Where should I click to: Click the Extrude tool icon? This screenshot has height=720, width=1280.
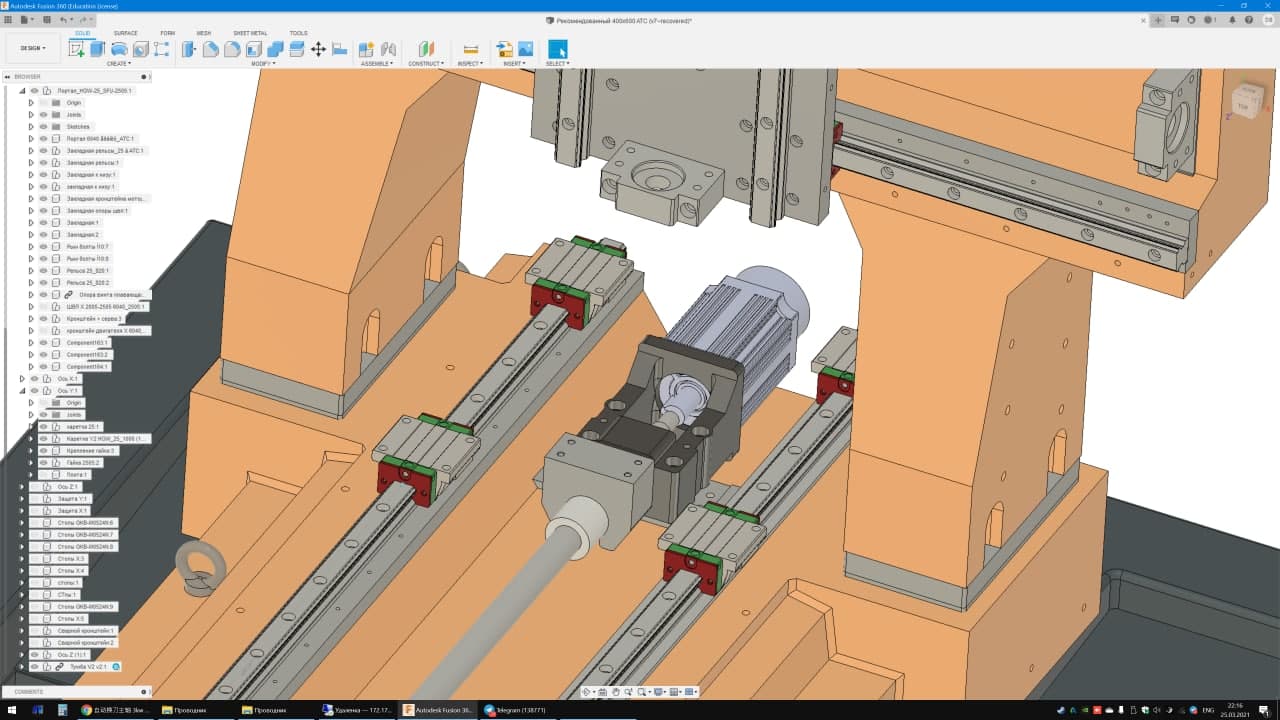tap(97, 49)
